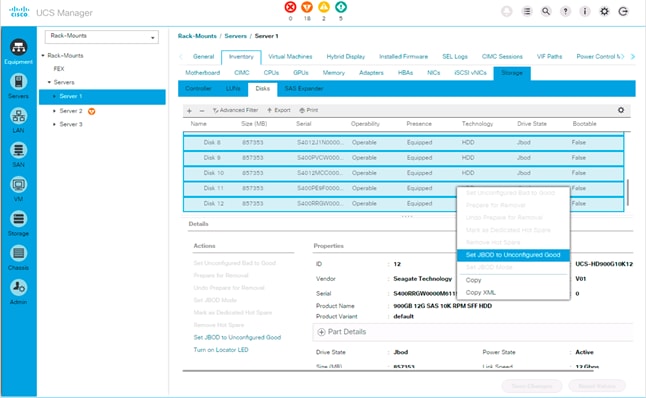Viewport: 646px width, 398px height.
Task: Switch to the Virtual Machines tab
Action: pyautogui.click(x=290, y=57)
